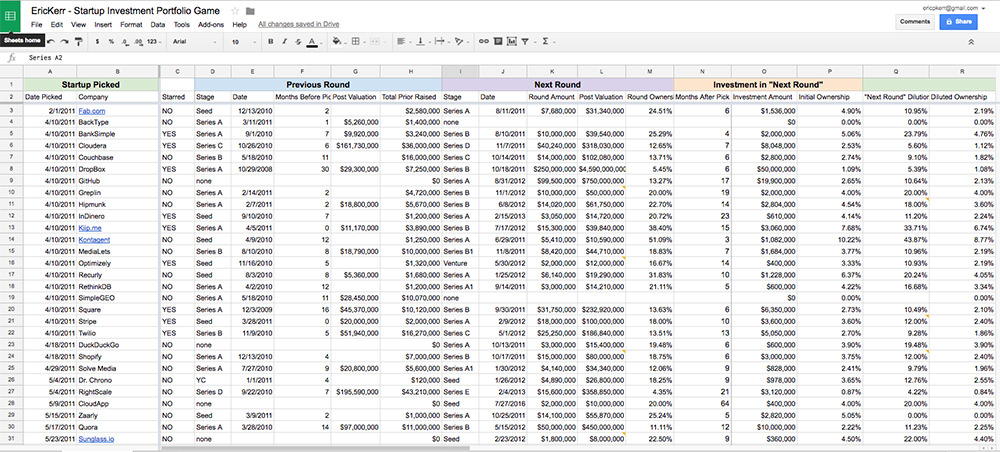This screenshot has height=452, width=1000.
Task: Click the merge cells icon
Action: tap(376, 41)
